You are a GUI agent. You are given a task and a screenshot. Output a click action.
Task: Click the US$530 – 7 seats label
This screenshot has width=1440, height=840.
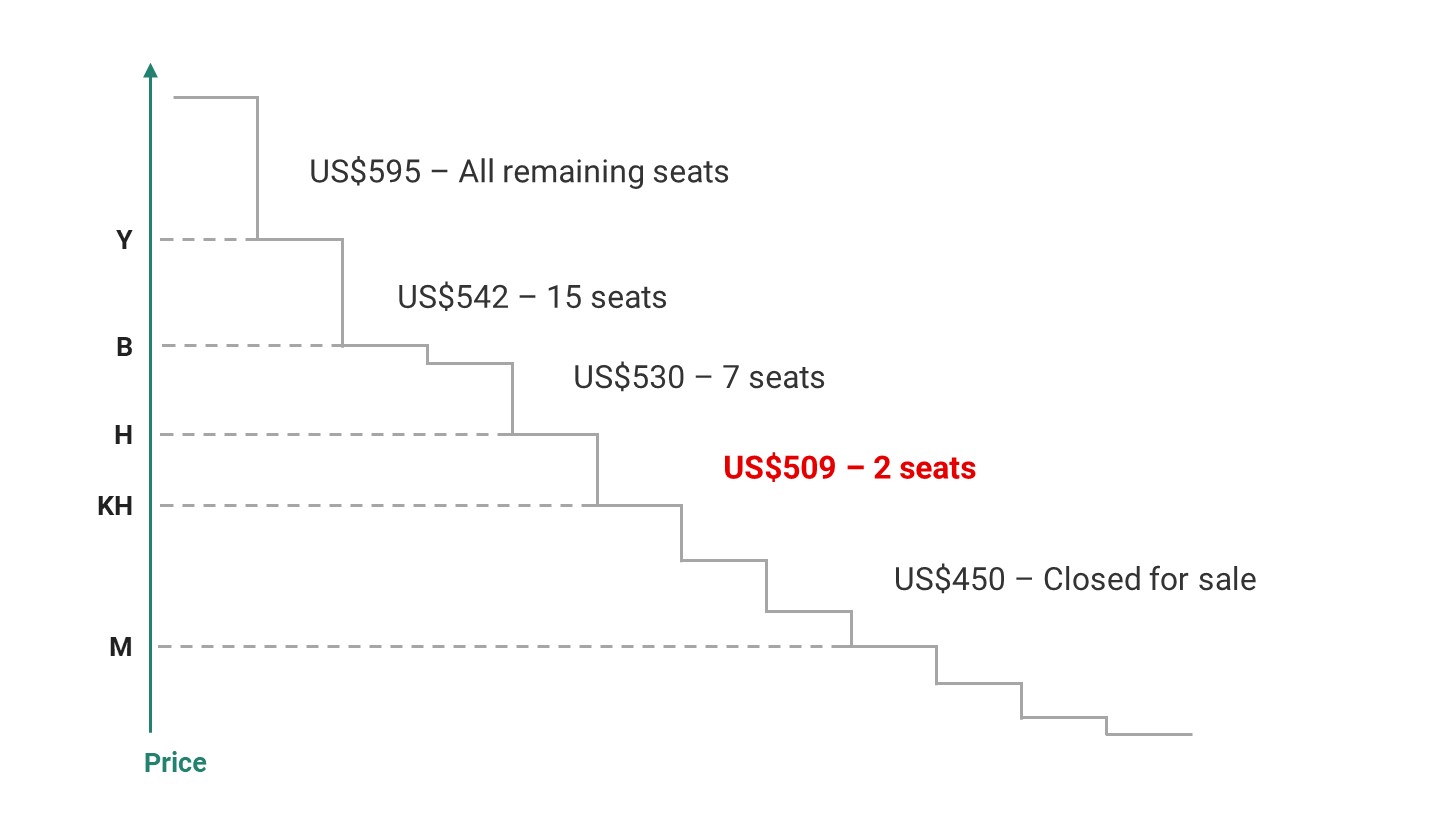(x=699, y=377)
